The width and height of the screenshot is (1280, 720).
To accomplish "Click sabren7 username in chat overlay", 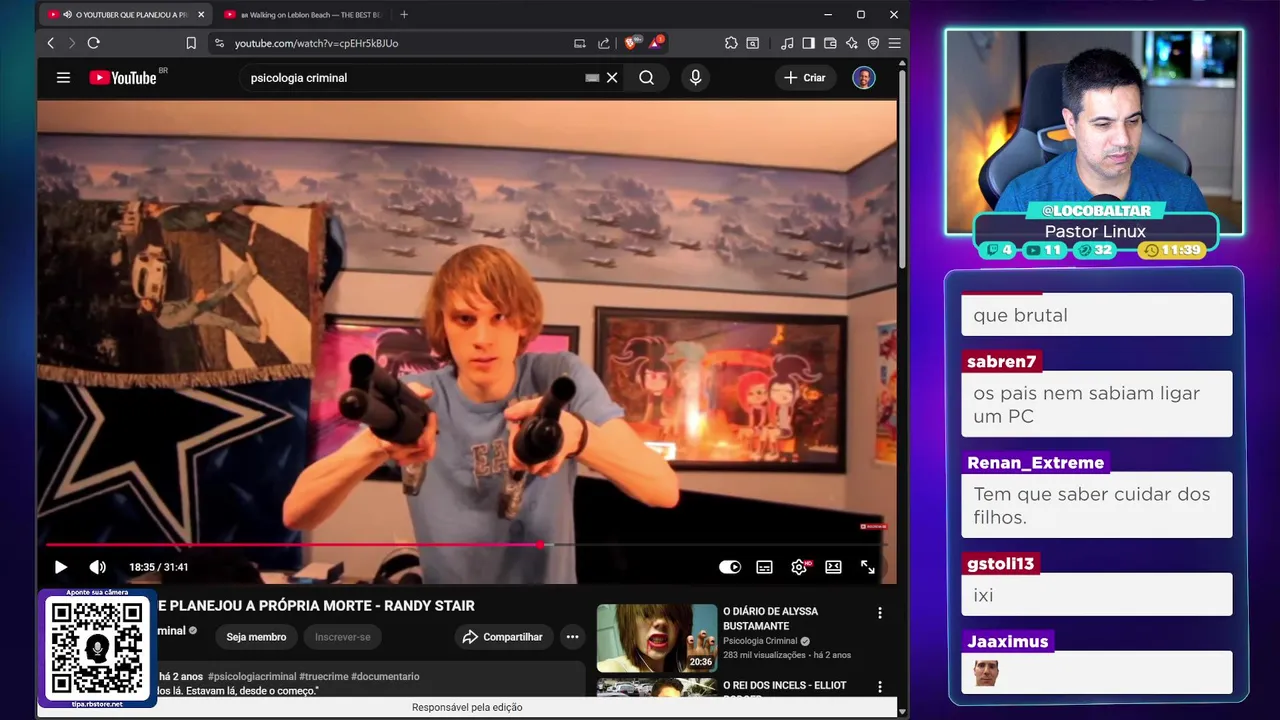I will pos(1001,361).
